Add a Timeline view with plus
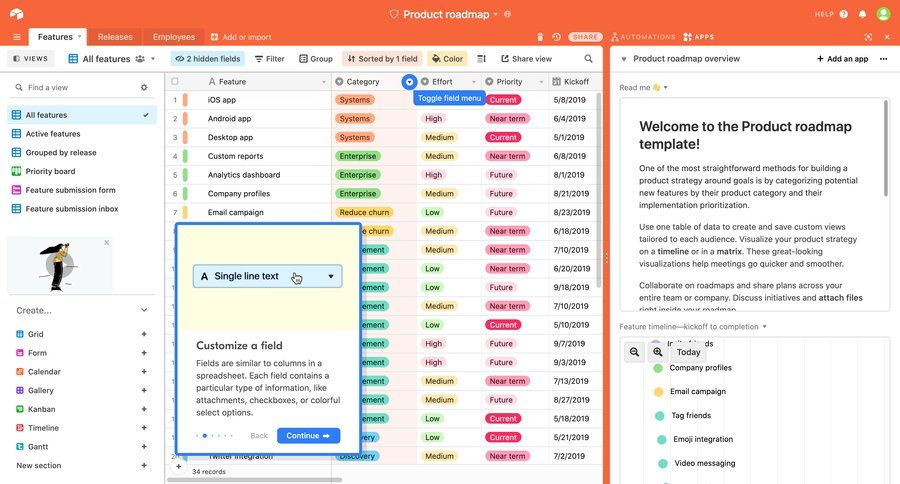This screenshot has height=484, width=900. click(144, 428)
